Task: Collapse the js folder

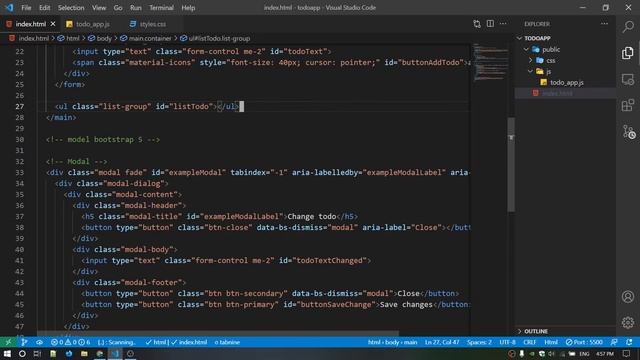Action: click(x=531, y=71)
